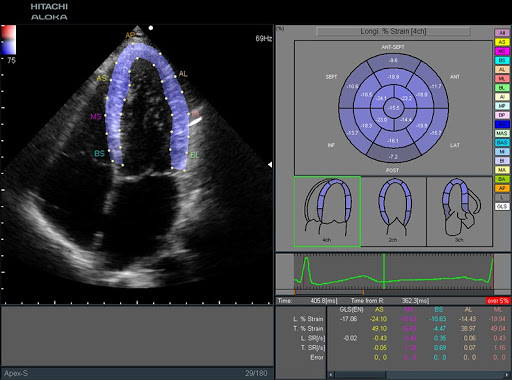512x380 pixels.
Task: Toggle the green BL segment button
Action: coord(502,88)
